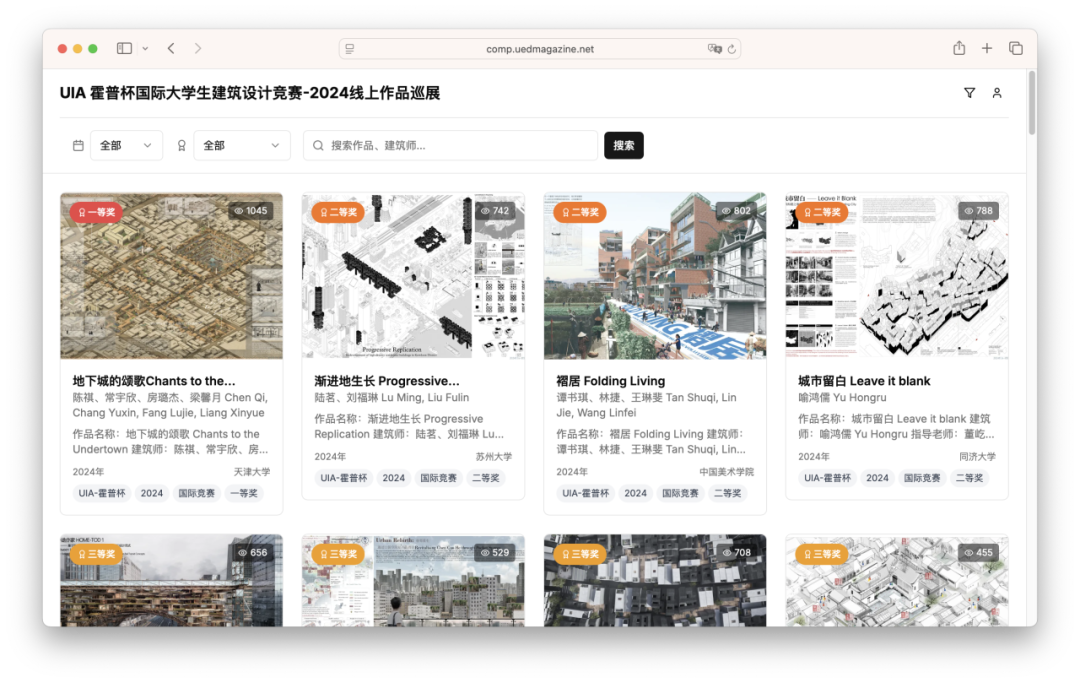The width and height of the screenshot is (1080, 683).
Task: Click the page heading UIA 霍普杯国际大学生建筑设计竞赛
Action: 250,93
